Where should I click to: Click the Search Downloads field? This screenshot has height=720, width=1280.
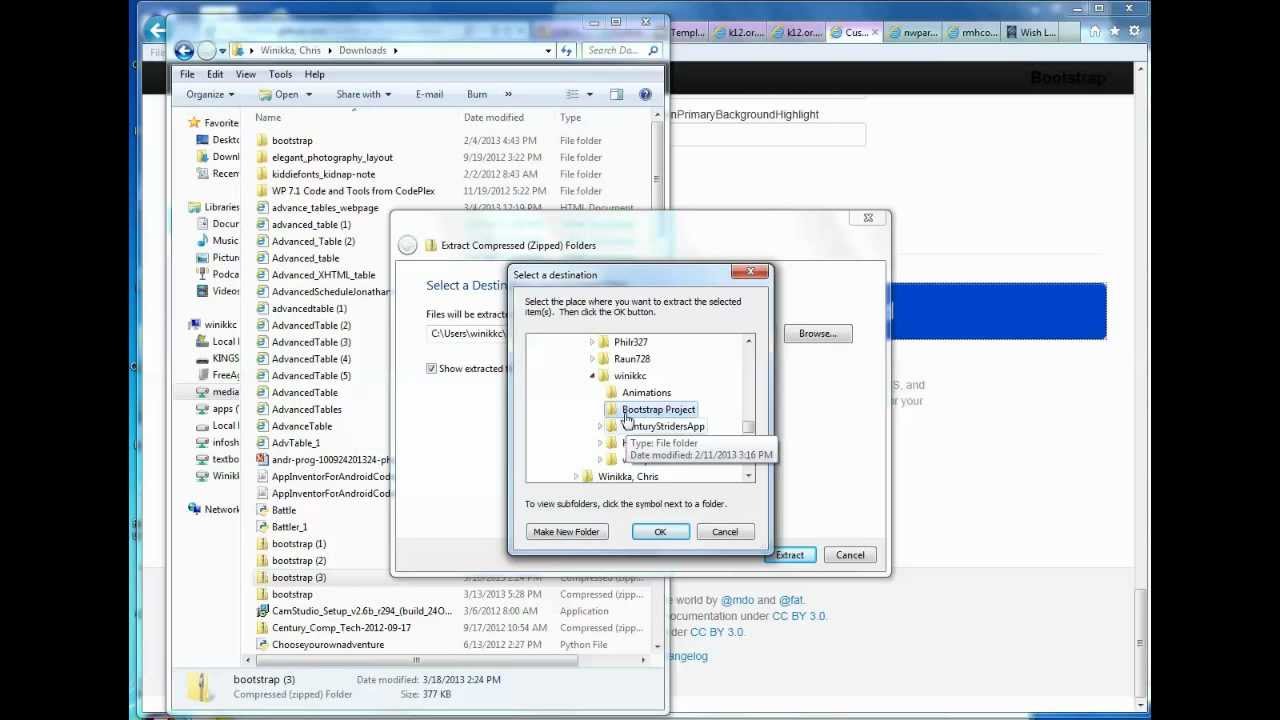click(621, 50)
